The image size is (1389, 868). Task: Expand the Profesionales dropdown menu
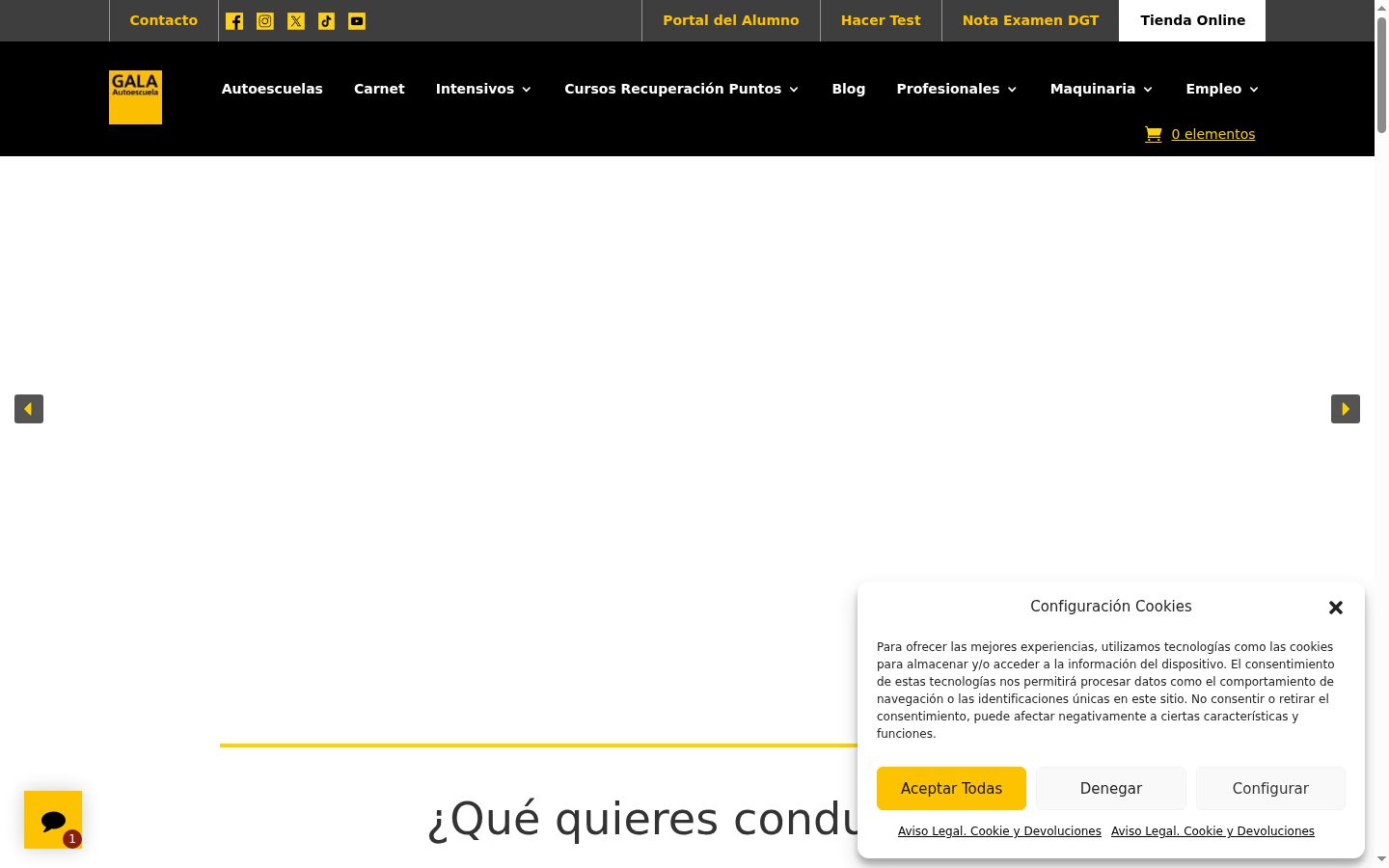(x=957, y=89)
